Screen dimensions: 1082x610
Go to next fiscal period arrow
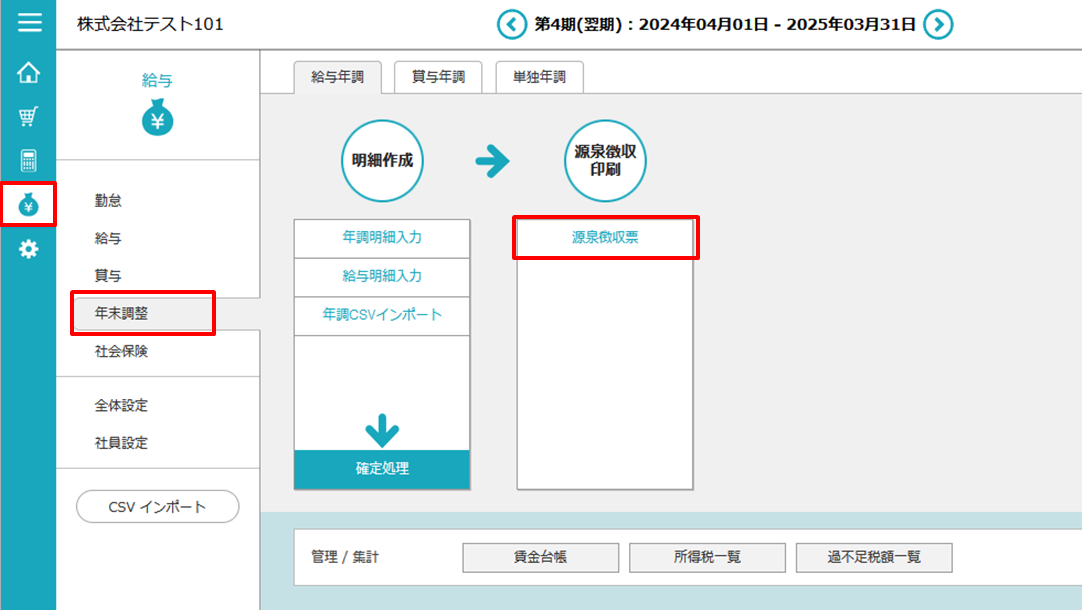tap(937, 24)
